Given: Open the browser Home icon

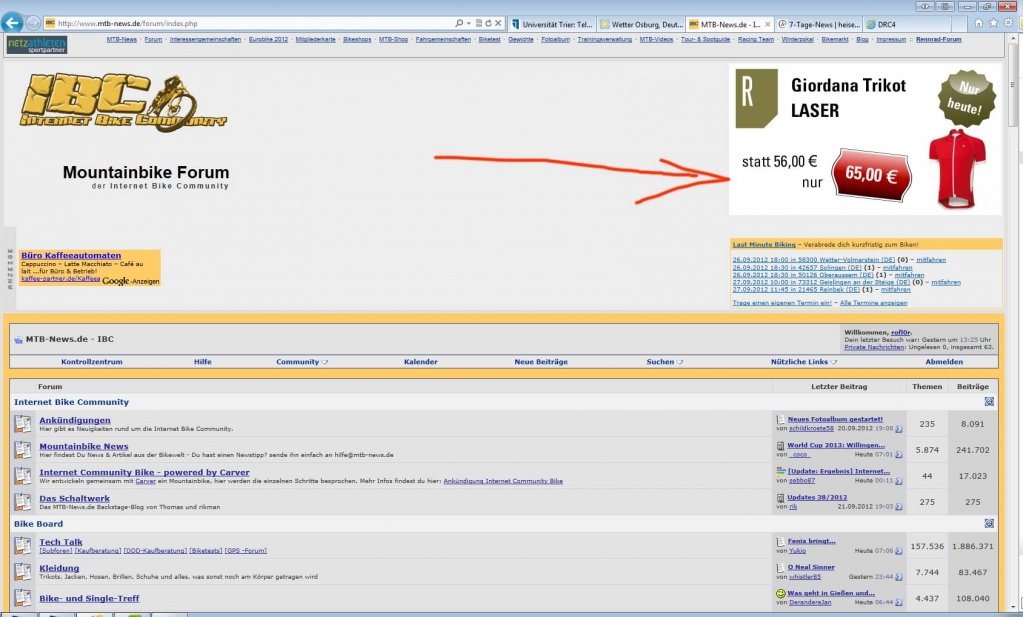Looking at the screenshot, I should coord(978,23).
